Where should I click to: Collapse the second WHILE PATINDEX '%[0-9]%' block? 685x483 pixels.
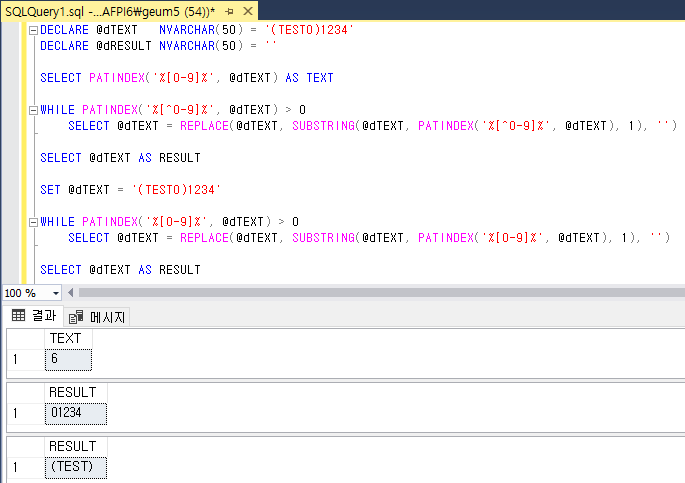(33, 222)
